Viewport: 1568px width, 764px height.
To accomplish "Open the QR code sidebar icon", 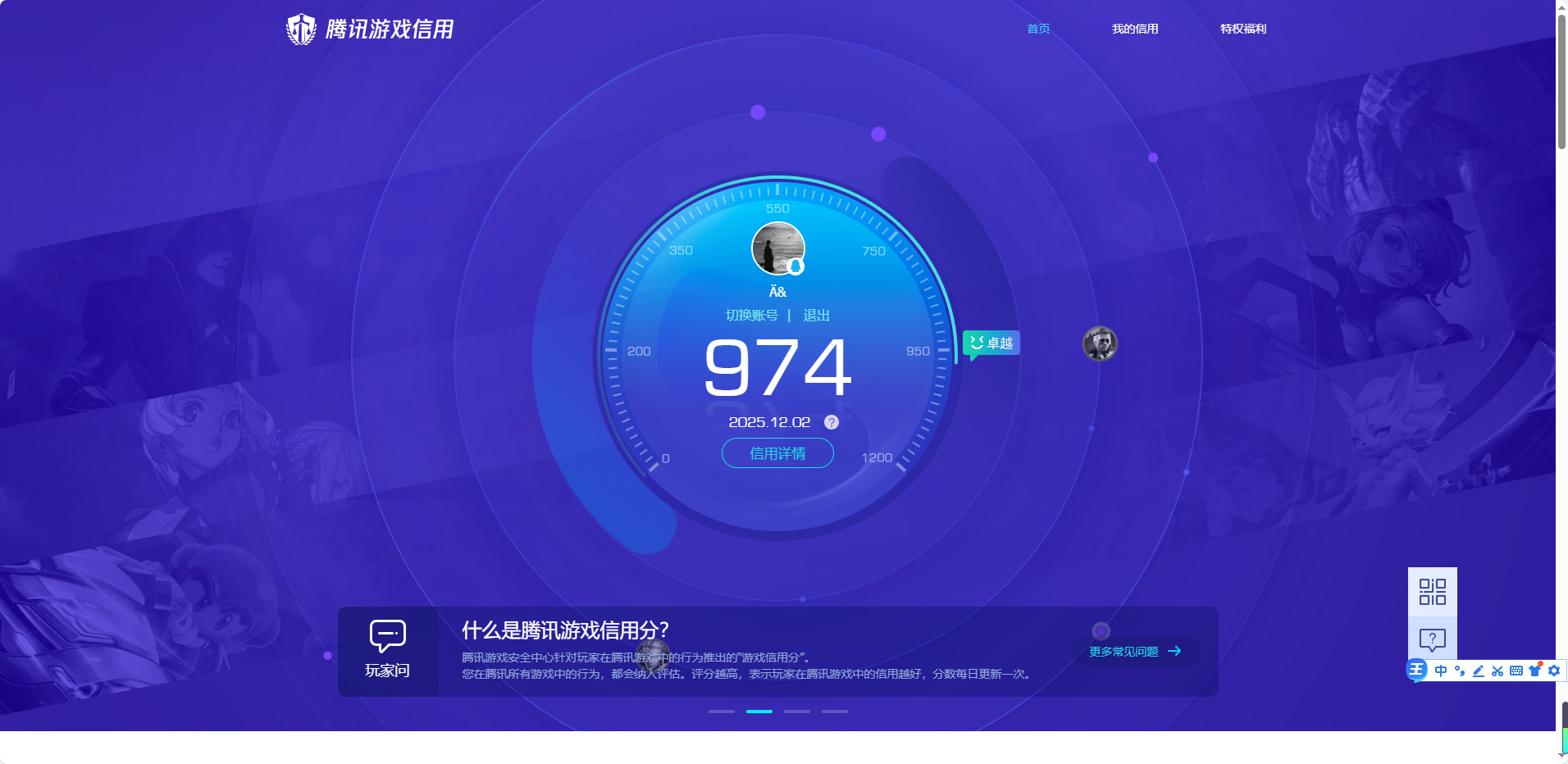I will [1432, 592].
